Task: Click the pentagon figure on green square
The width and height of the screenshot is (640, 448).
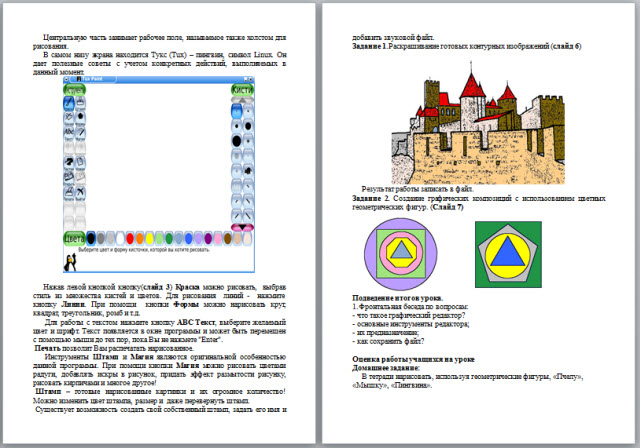Action: point(509,256)
